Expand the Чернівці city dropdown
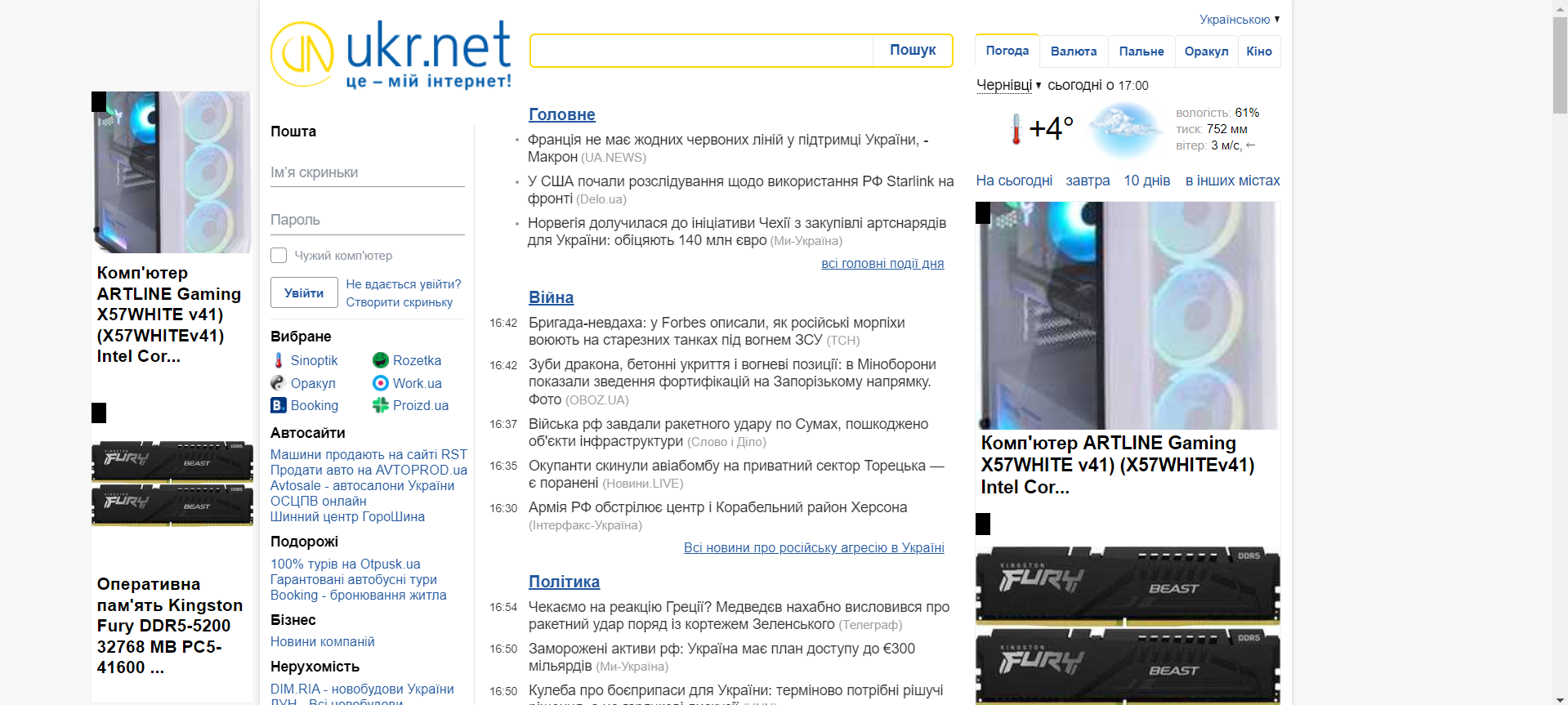The width and height of the screenshot is (1568, 705). 1008,85
